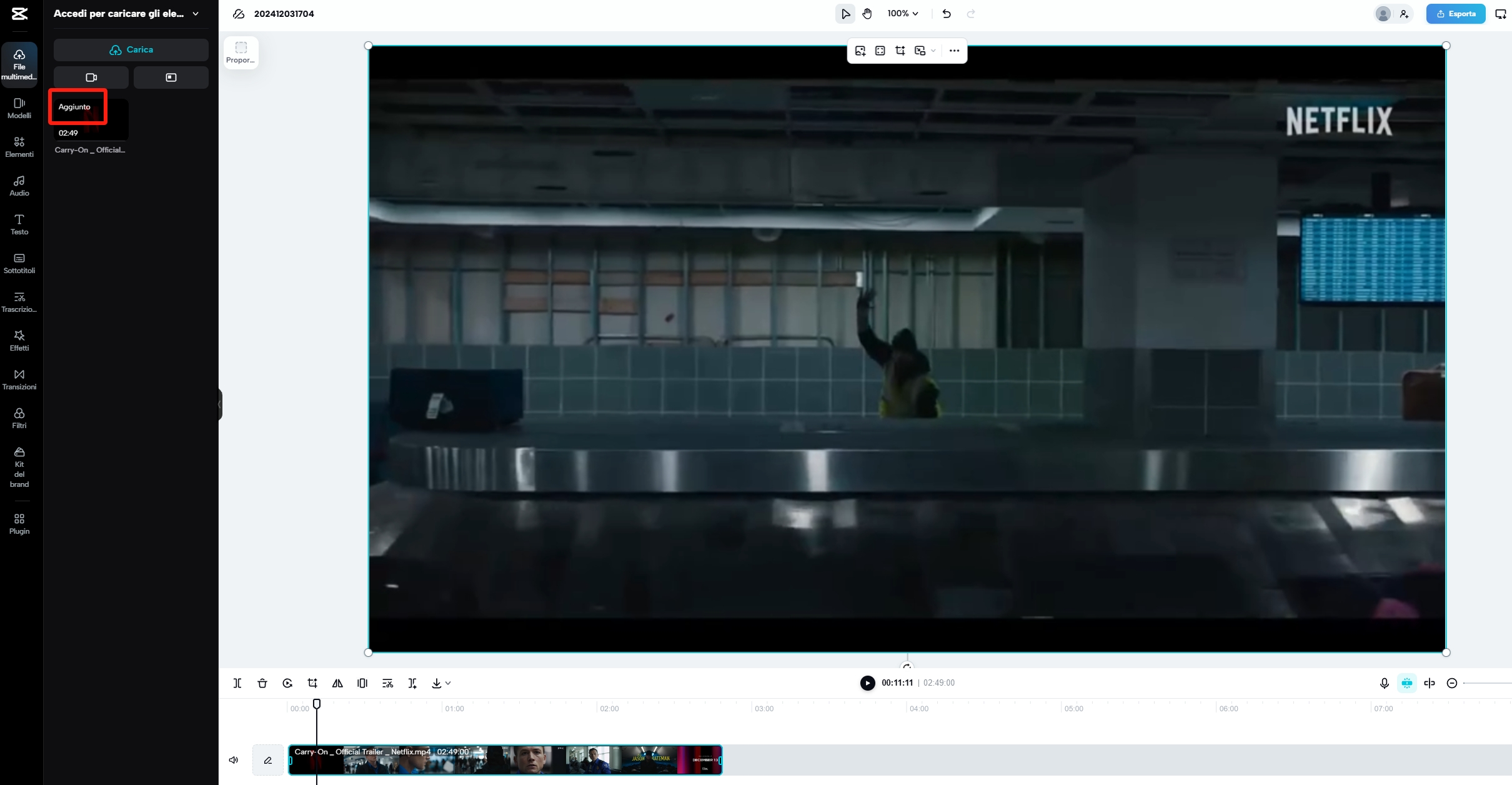Image resolution: width=1512 pixels, height=785 pixels.
Task: Mute the video track
Action: (x=234, y=760)
